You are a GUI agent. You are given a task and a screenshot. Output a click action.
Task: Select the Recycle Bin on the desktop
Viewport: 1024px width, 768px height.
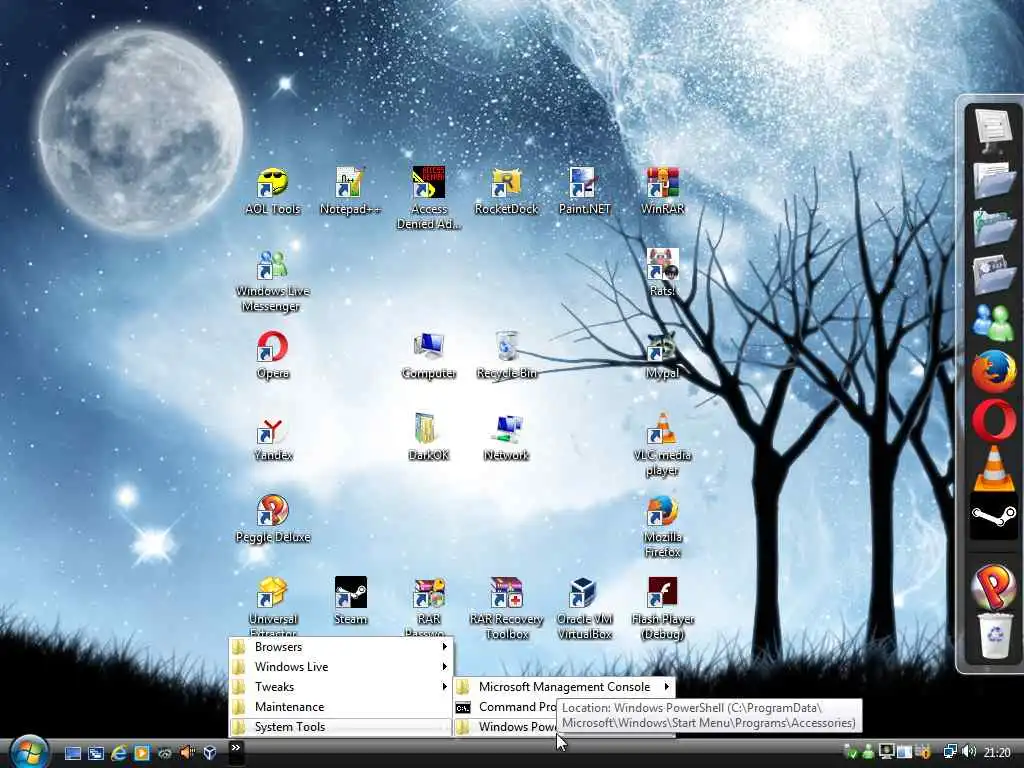(x=506, y=355)
